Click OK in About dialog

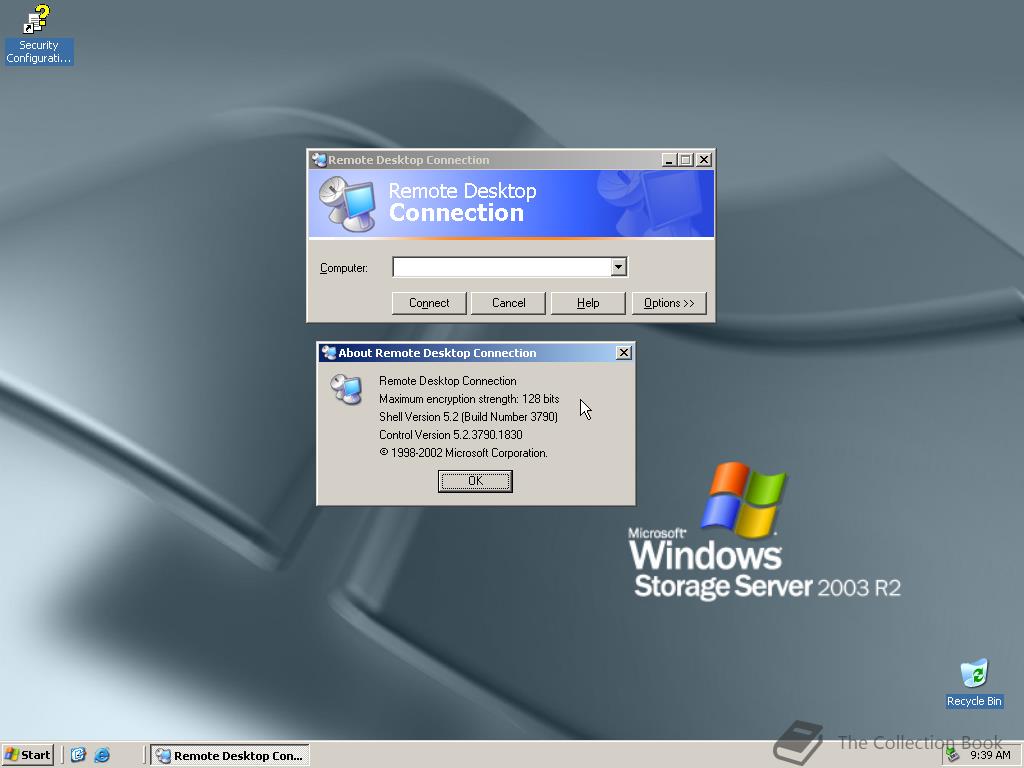[x=475, y=481]
